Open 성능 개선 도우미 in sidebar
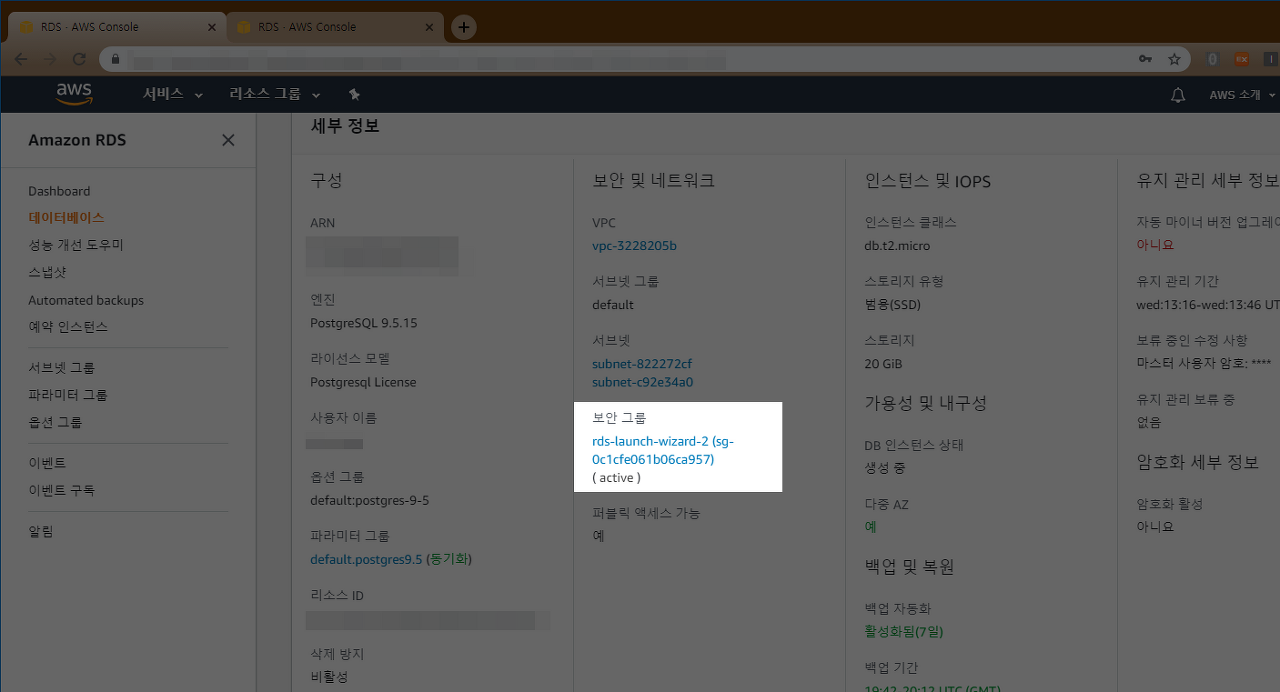The height and width of the screenshot is (692, 1280). pos(76,245)
